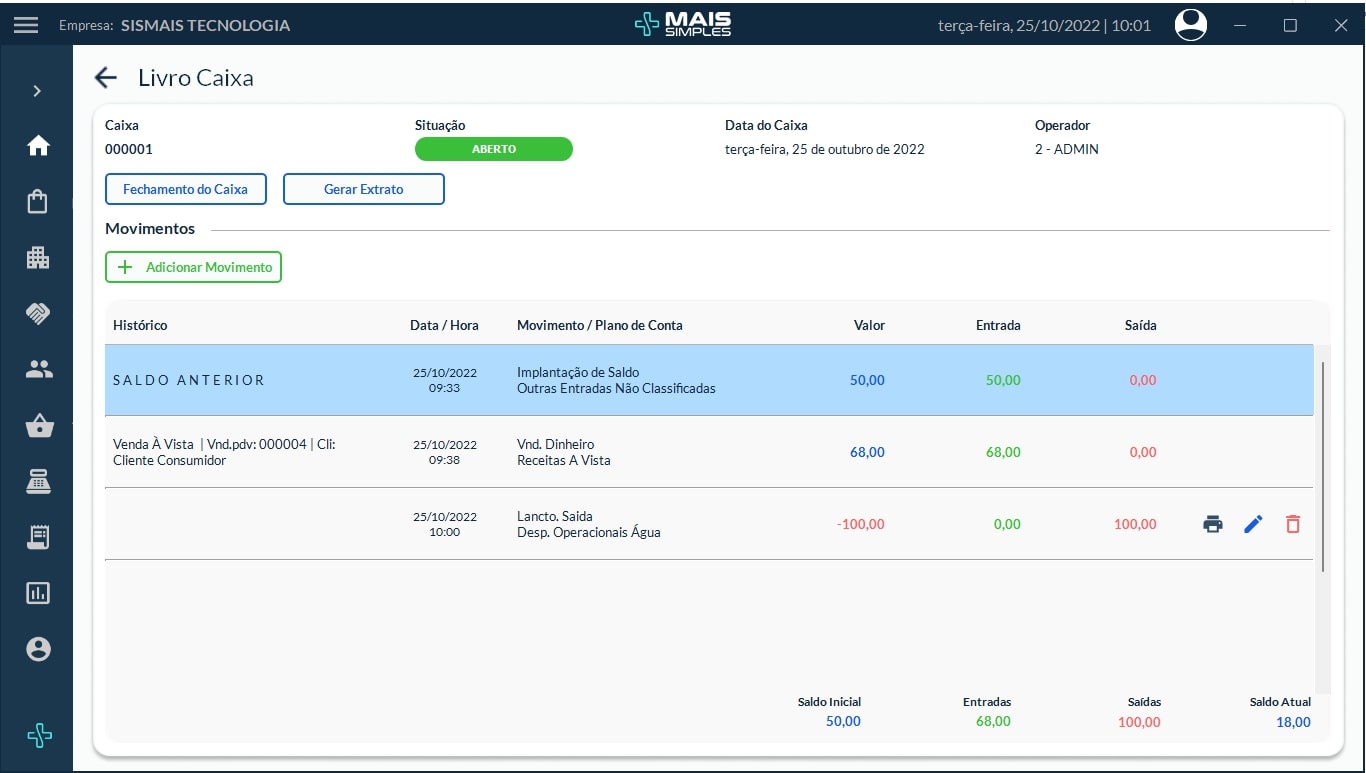This screenshot has width=1366, height=773.
Task: Open the building icon in the sidebar
Action: pyautogui.click(x=38, y=258)
